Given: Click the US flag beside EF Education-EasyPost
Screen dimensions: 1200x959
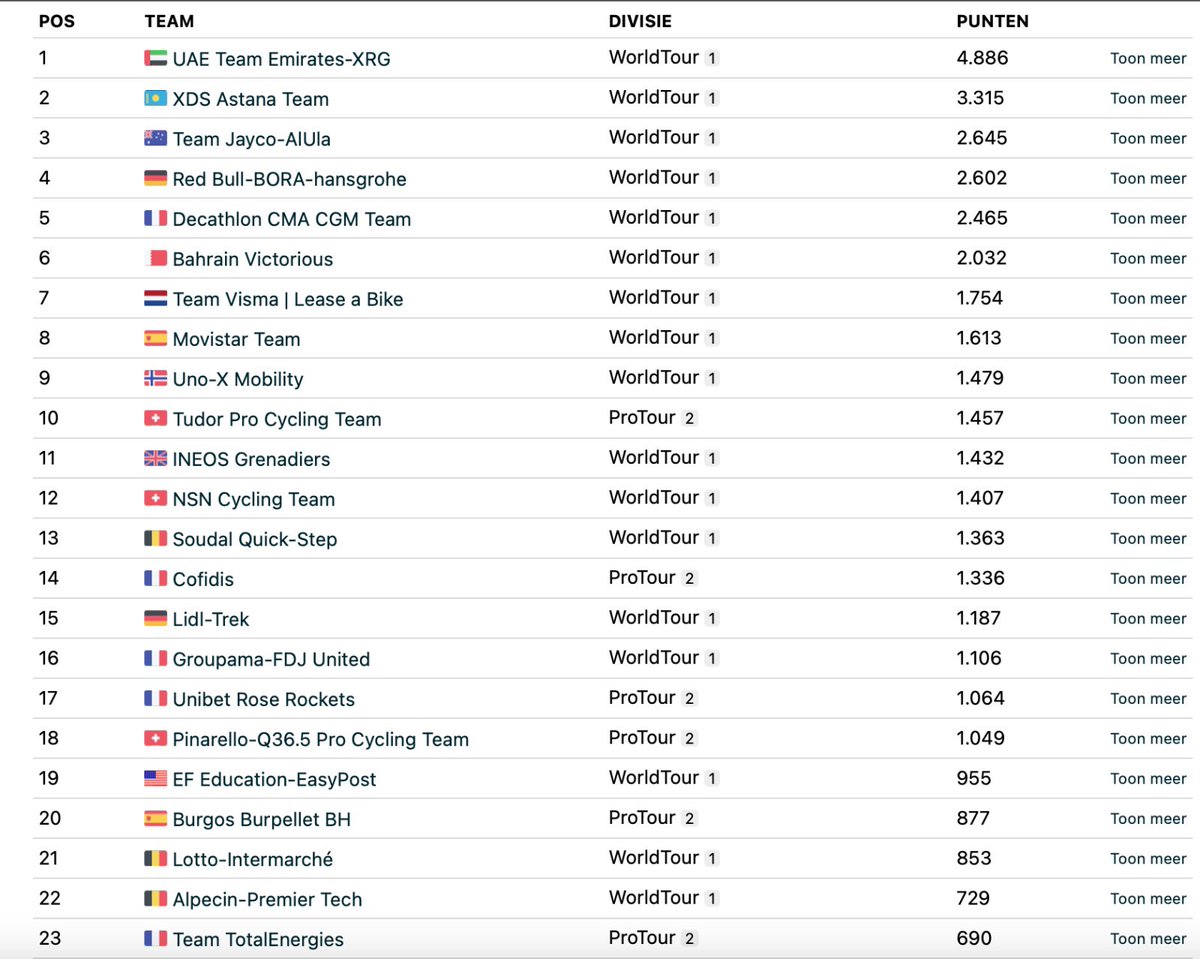Looking at the screenshot, I should coord(155,778).
